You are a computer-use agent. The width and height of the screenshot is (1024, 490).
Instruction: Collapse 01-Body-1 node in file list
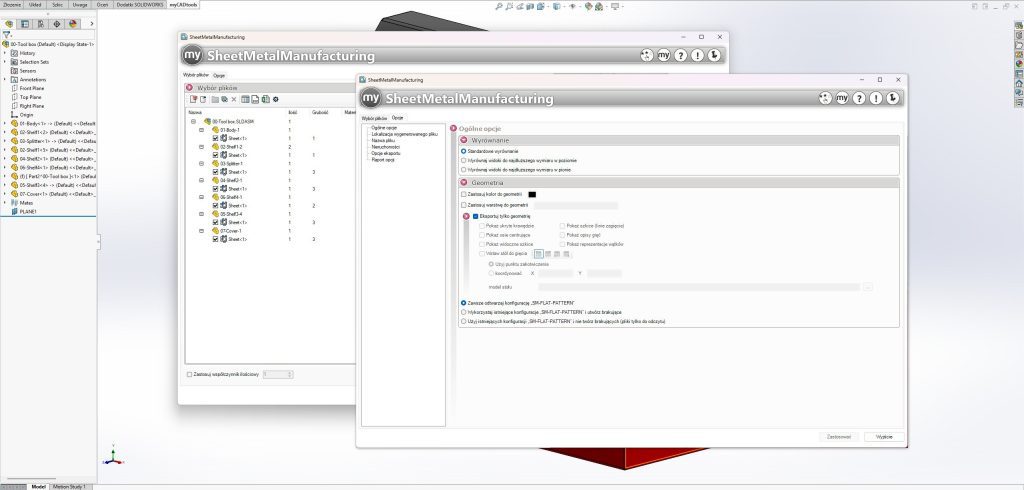201,130
